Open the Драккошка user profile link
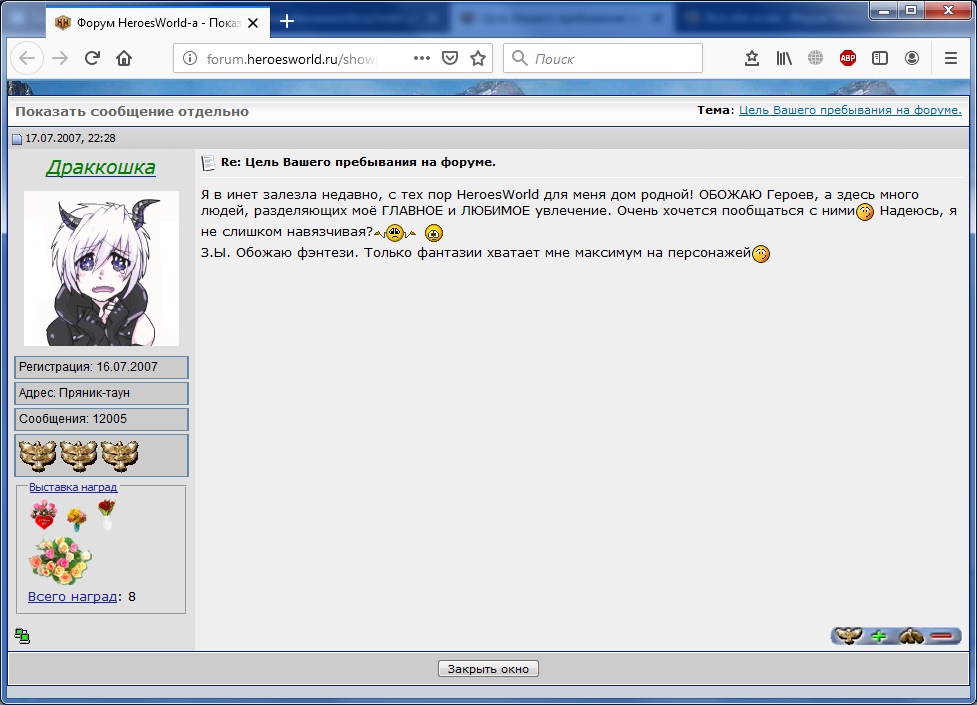 click(101, 167)
